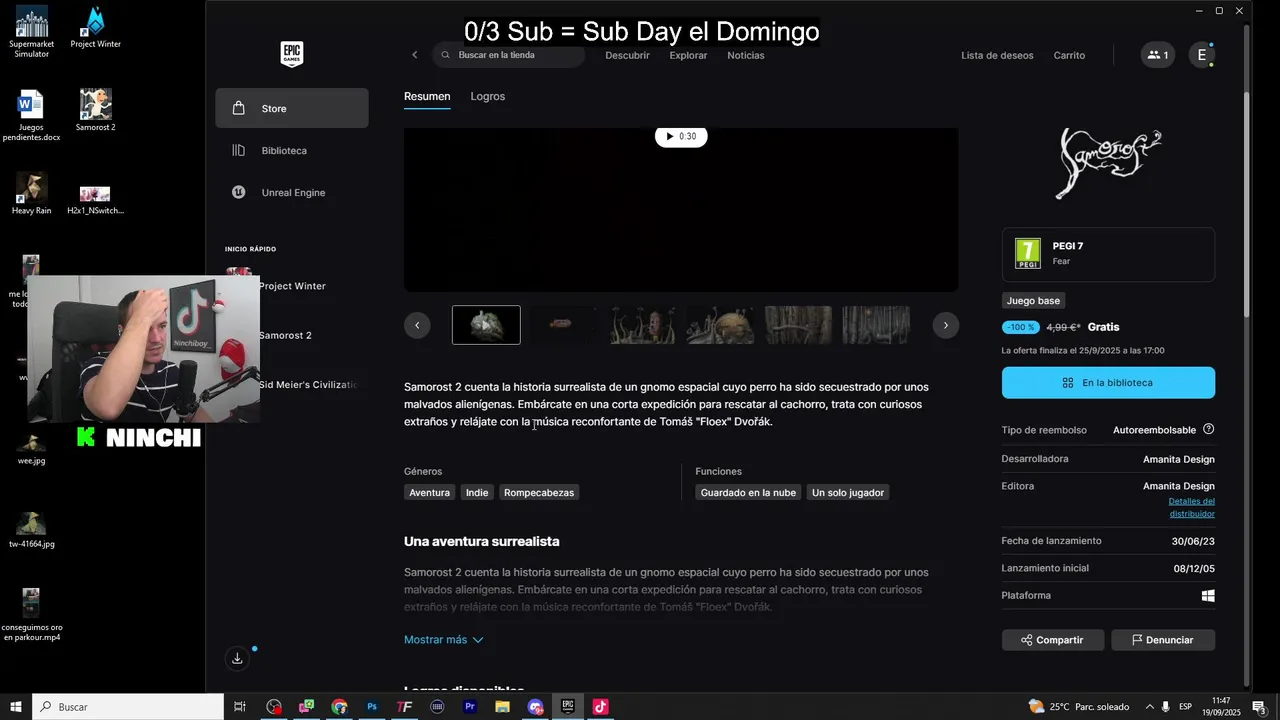Switch to the Logros tab
The width and height of the screenshot is (1280, 720).
click(x=488, y=96)
